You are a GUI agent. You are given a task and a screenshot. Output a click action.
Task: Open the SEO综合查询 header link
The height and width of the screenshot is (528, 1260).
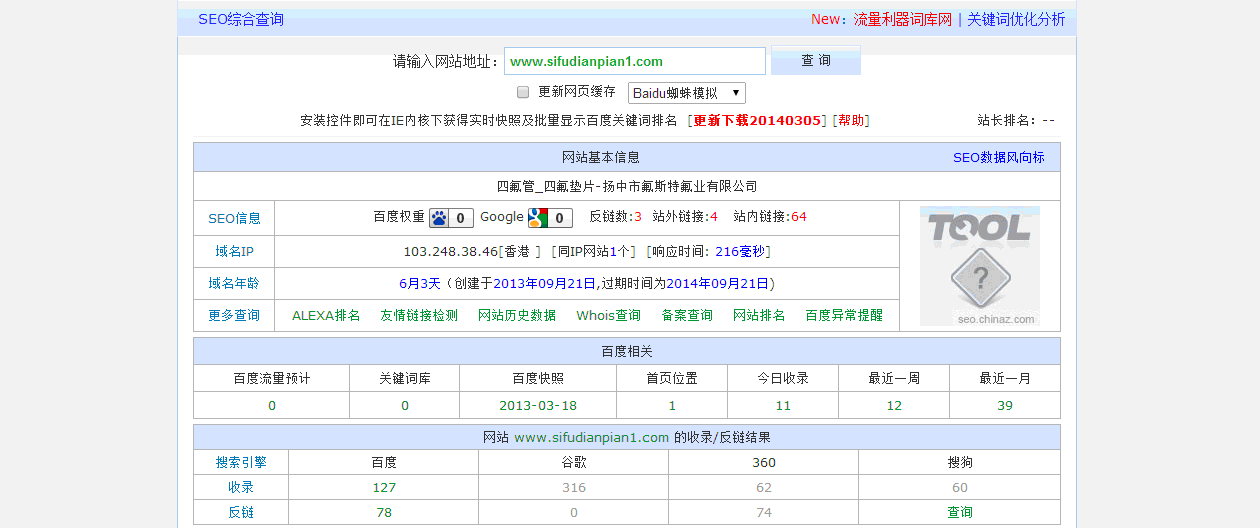tap(241, 19)
